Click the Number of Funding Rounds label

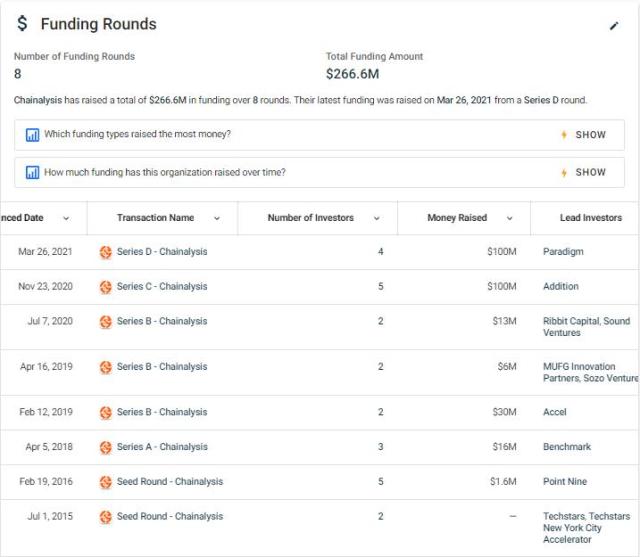(x=74, y=56)
